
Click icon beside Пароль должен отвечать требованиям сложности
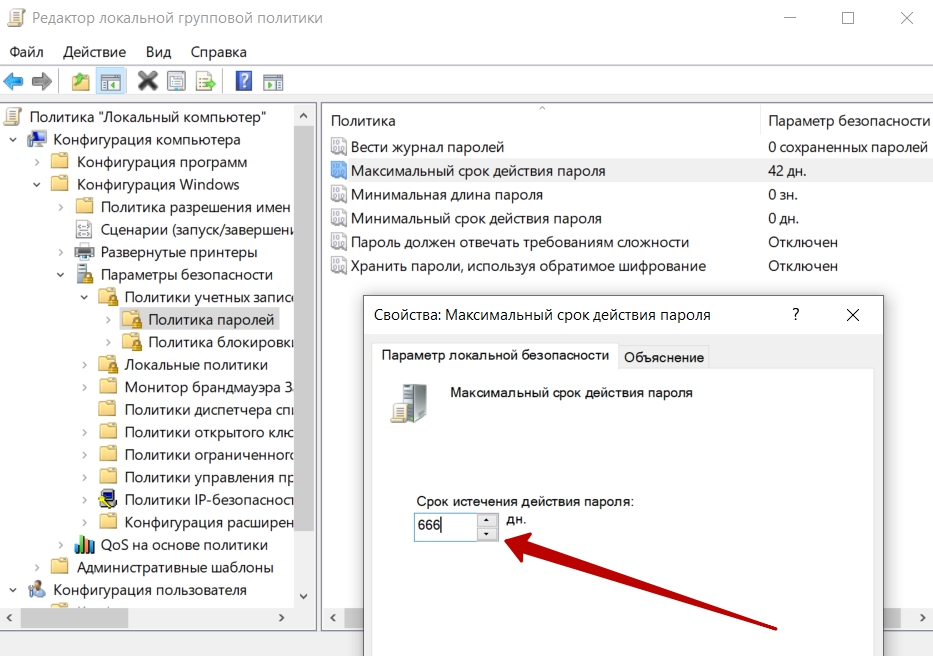click(x=339, y=242)
